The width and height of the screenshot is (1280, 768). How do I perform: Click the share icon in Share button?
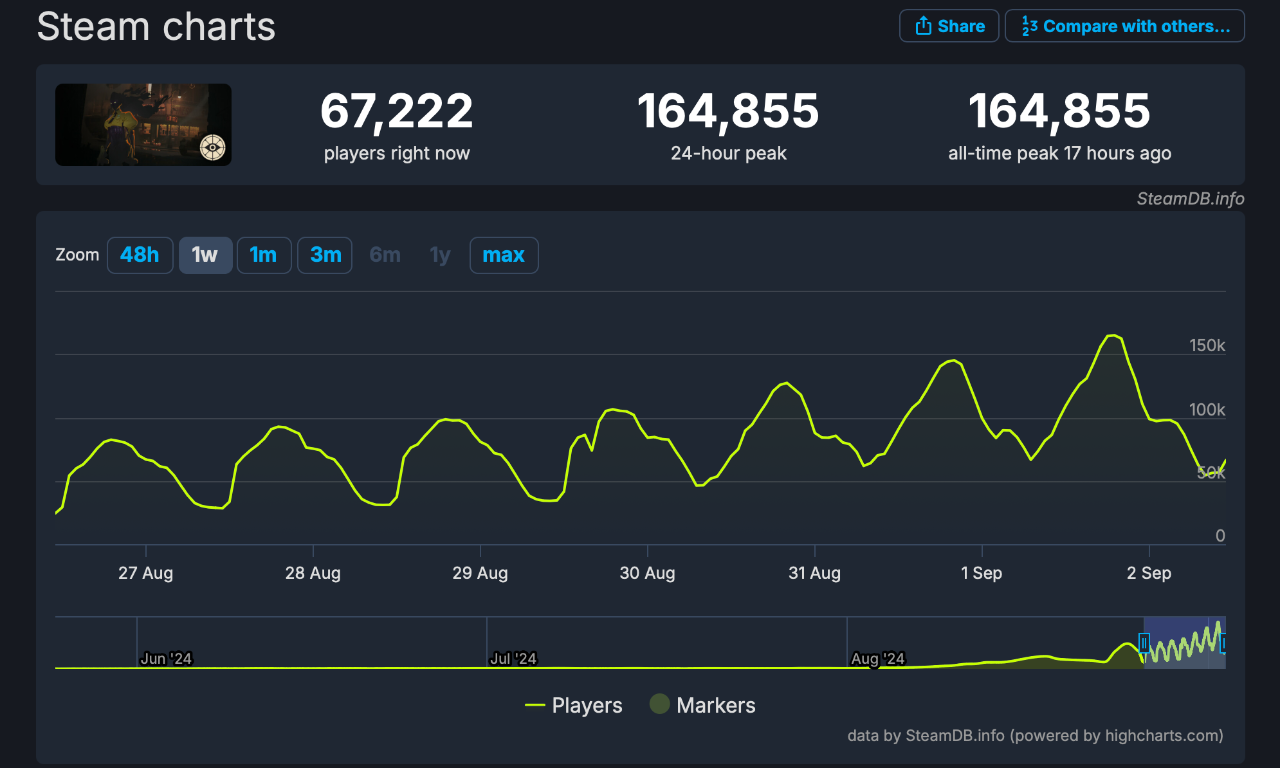pyautogui.click(x=923, y=26)
